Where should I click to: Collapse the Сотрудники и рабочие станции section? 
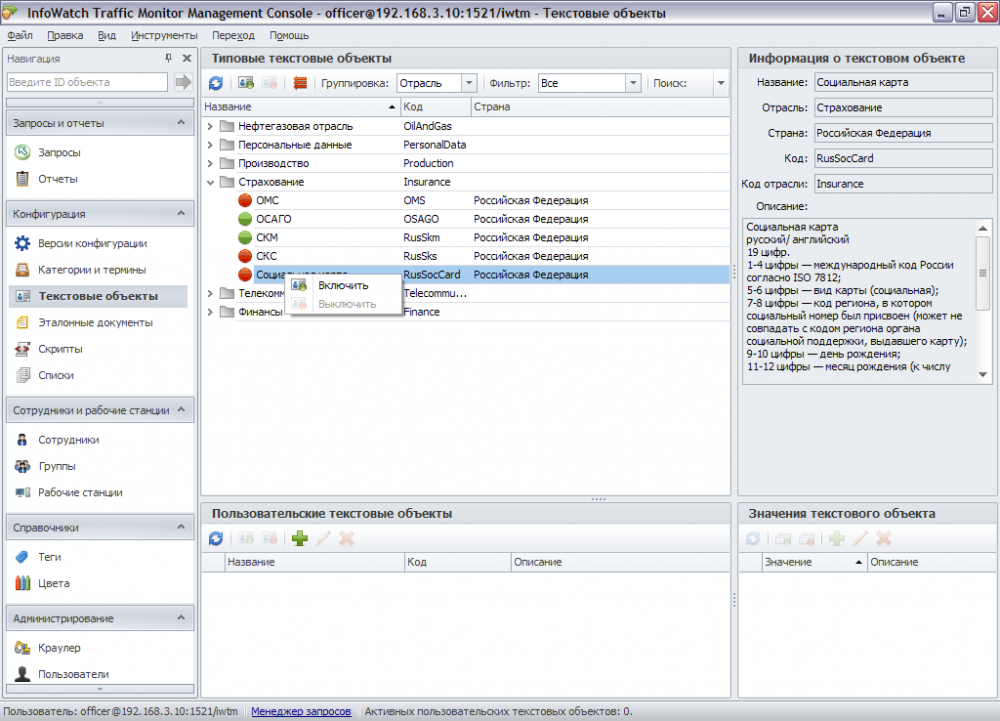[181, 409]
